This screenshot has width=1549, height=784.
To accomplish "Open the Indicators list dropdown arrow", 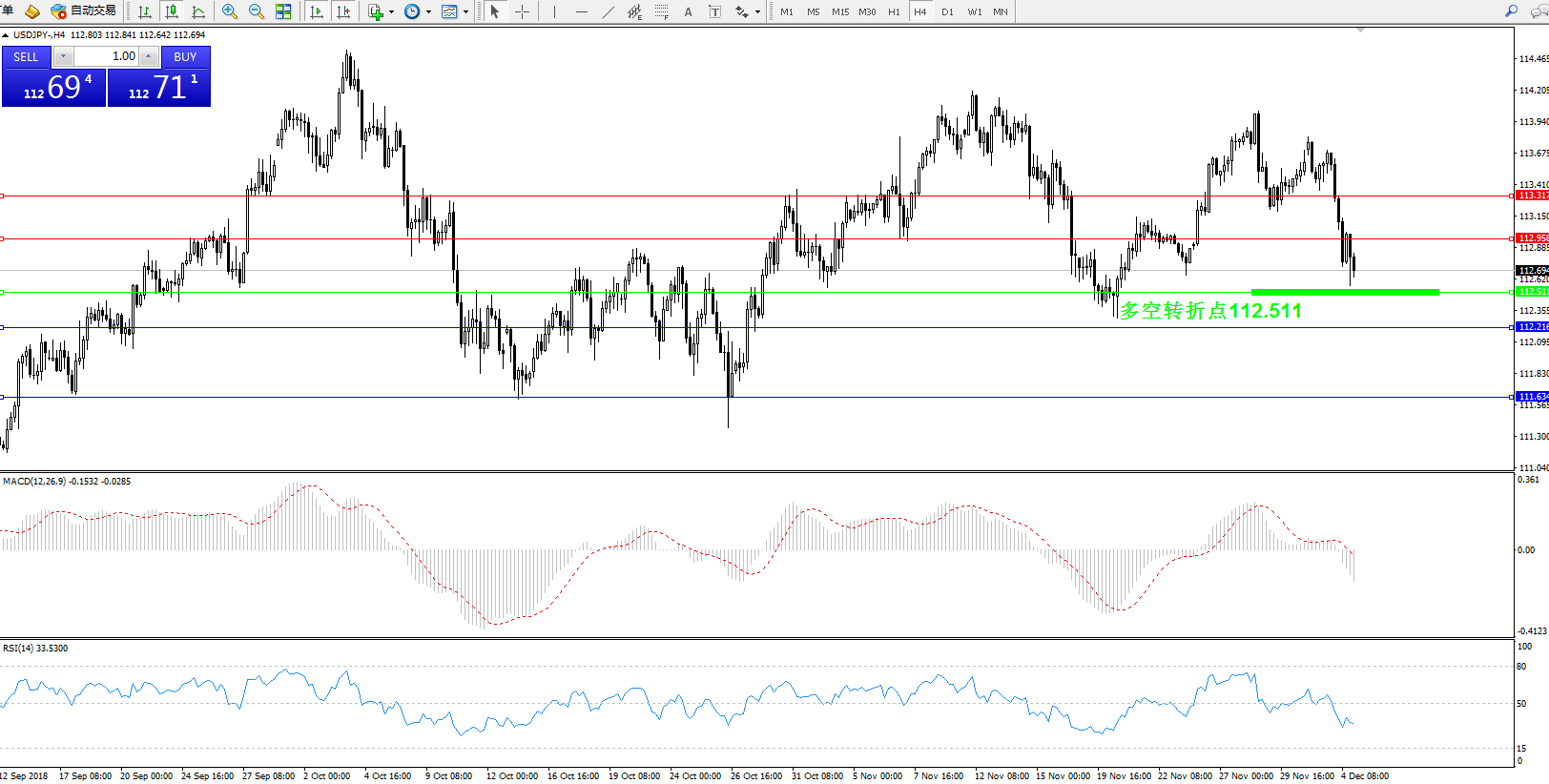I will click(x=391, y=12).
